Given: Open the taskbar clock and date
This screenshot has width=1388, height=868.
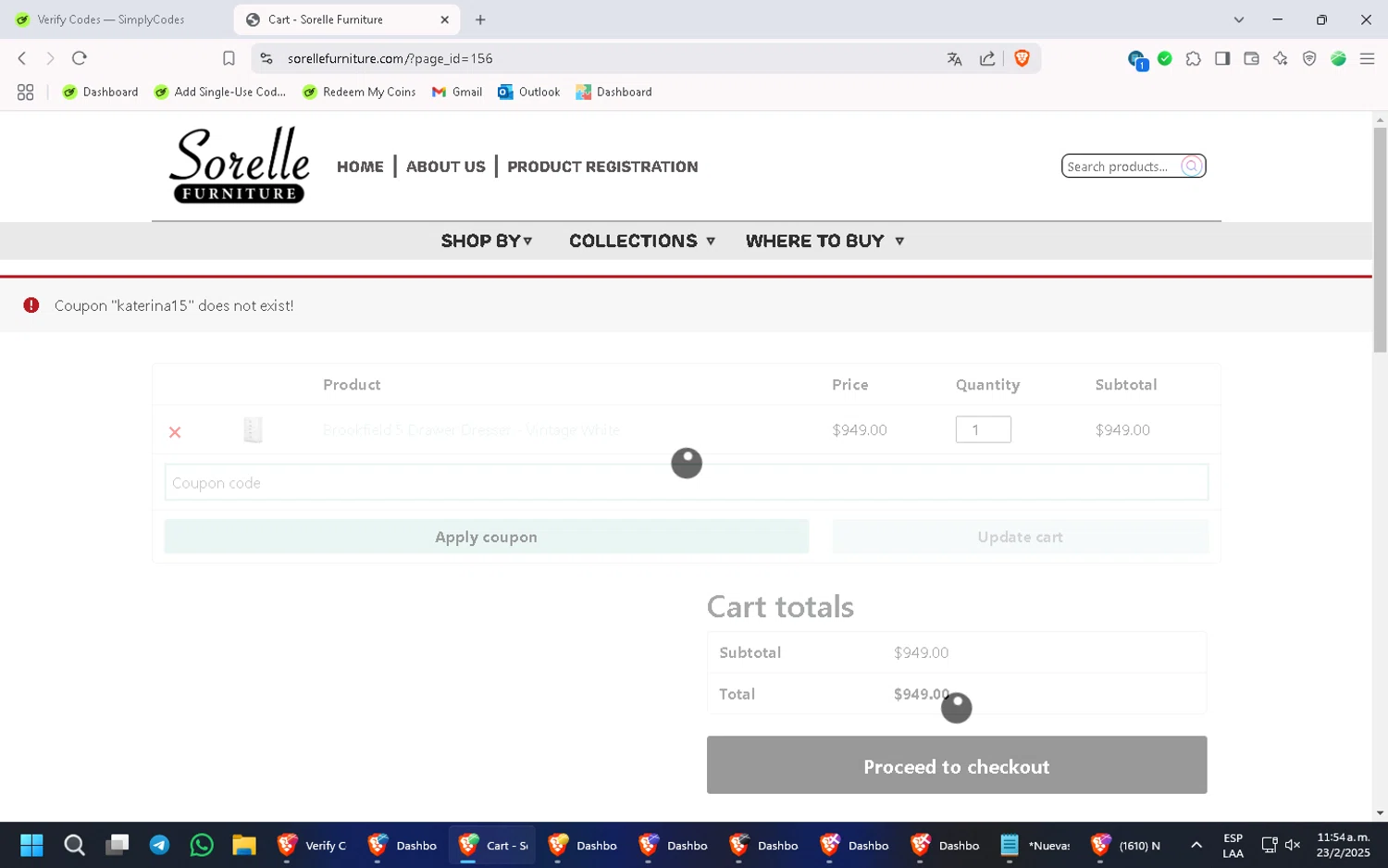Looking at the screenshot, I should [x=1343, y=845].
